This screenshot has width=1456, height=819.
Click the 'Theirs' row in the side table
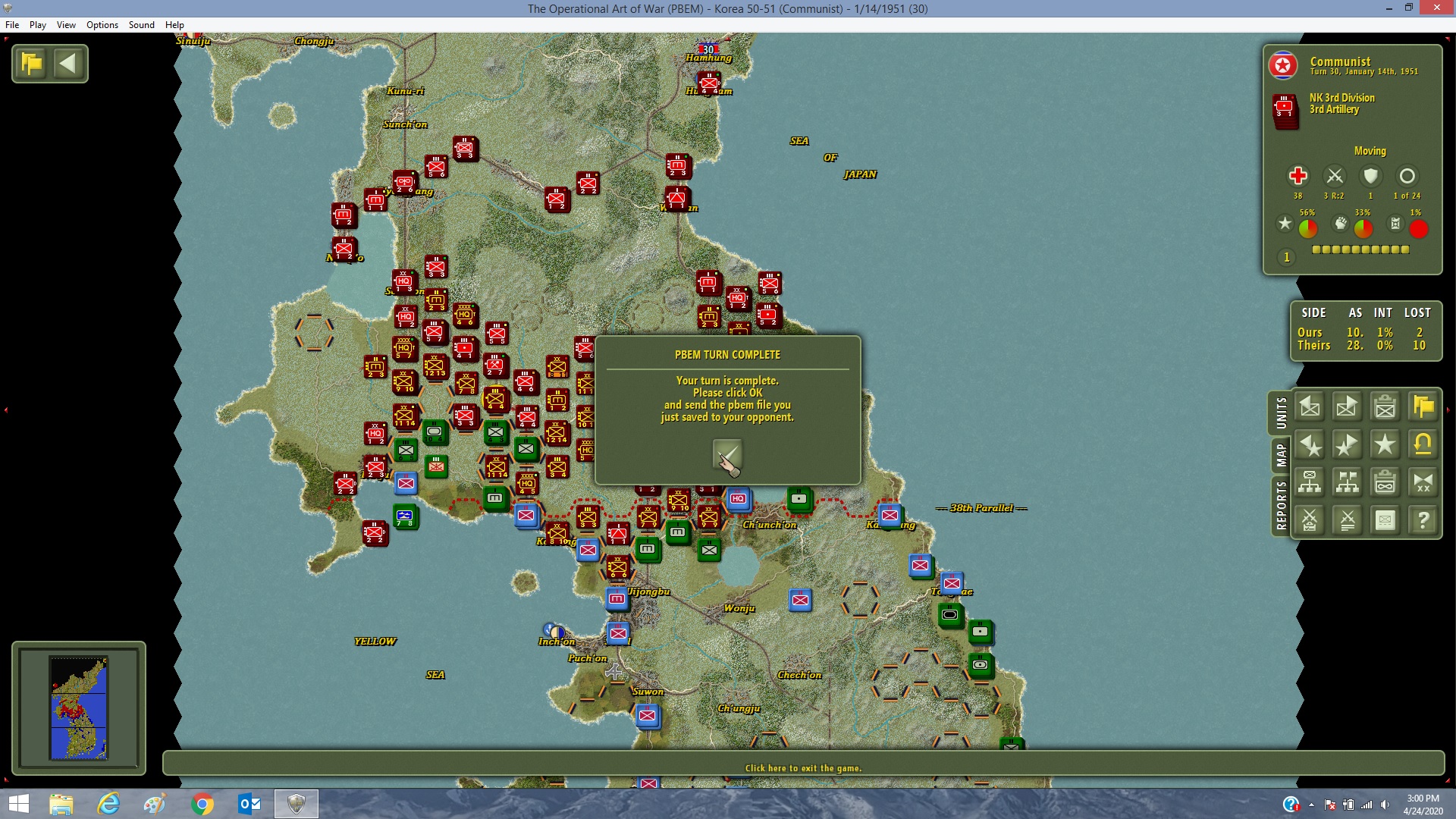click(x=1362, y=345)
